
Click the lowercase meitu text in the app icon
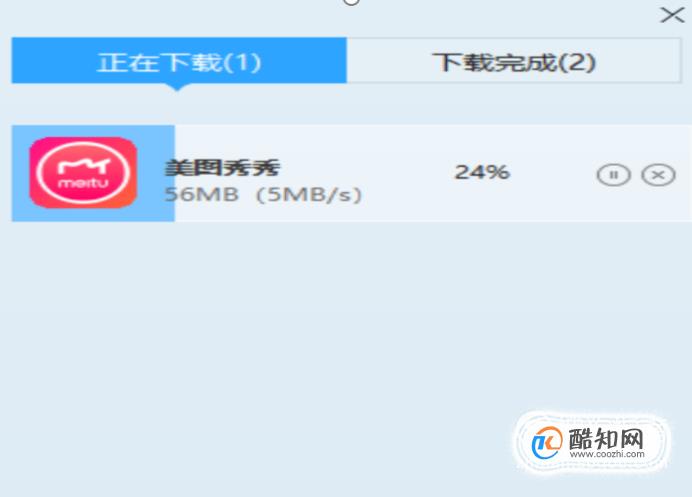pyautogui.click(x=83, y=182)
